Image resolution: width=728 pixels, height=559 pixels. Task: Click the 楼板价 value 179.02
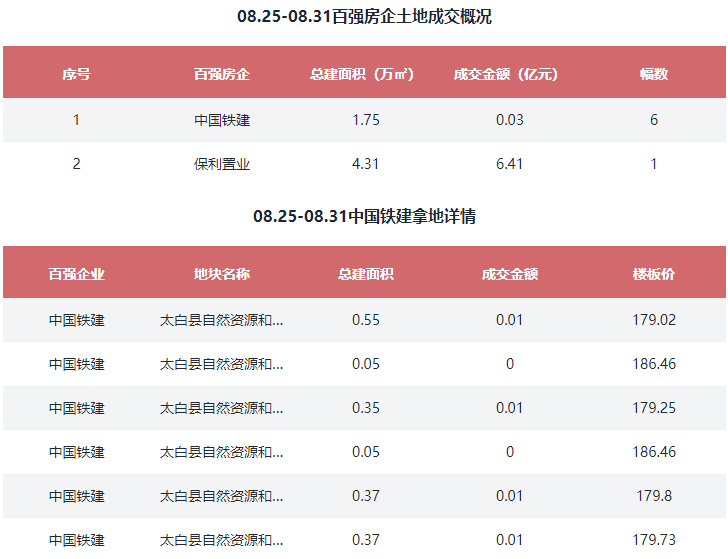click(x=654, y=320)
